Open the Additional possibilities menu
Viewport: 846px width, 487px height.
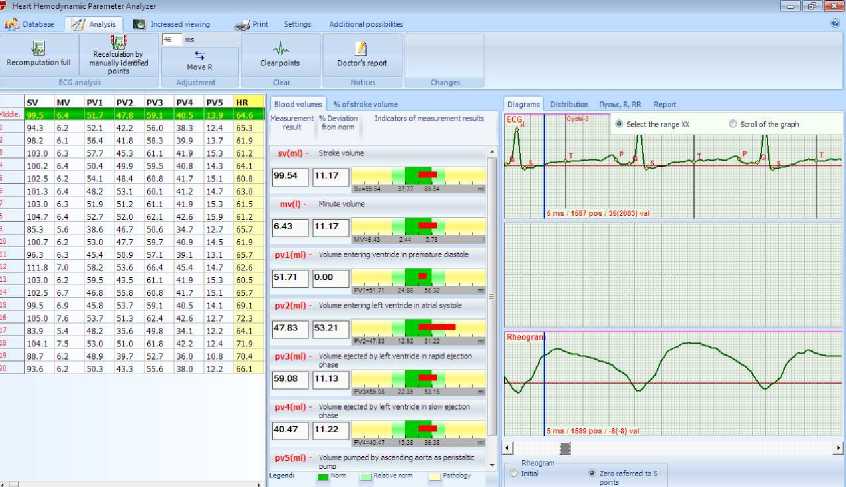(367, 22)
